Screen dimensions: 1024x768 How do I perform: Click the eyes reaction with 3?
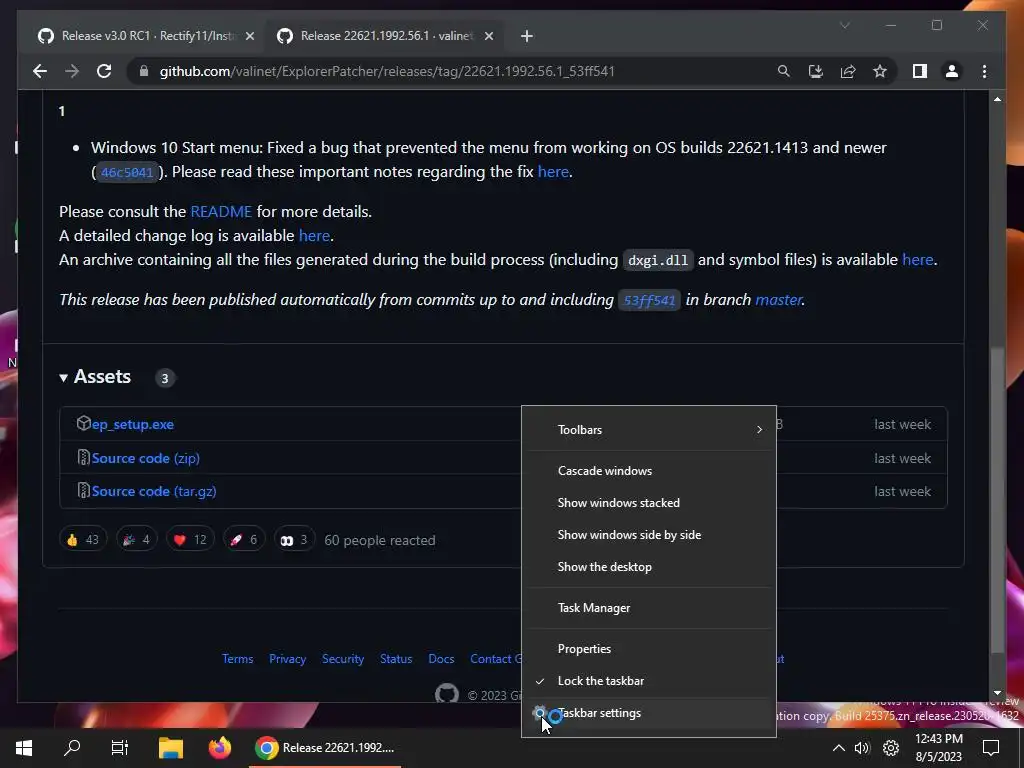(294, 539)
